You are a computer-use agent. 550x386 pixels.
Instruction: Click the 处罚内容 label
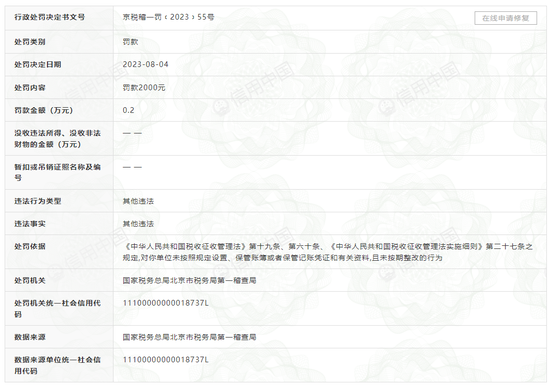click(x=30, y=87)
